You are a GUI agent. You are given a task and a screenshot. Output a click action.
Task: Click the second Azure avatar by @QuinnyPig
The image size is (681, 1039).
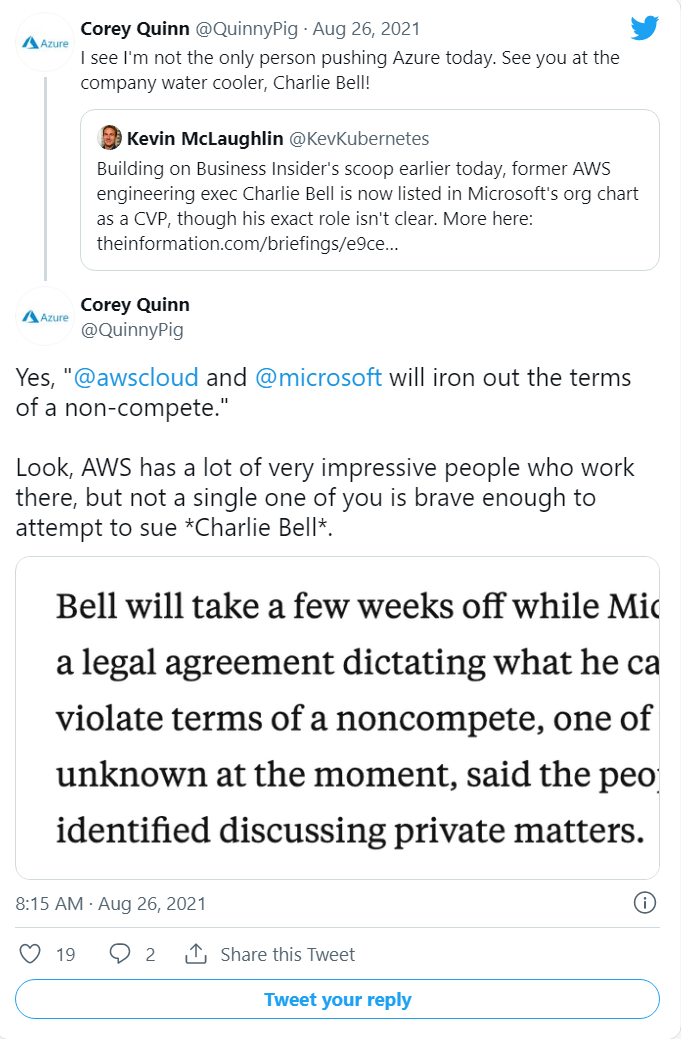(x=45, y=316)
